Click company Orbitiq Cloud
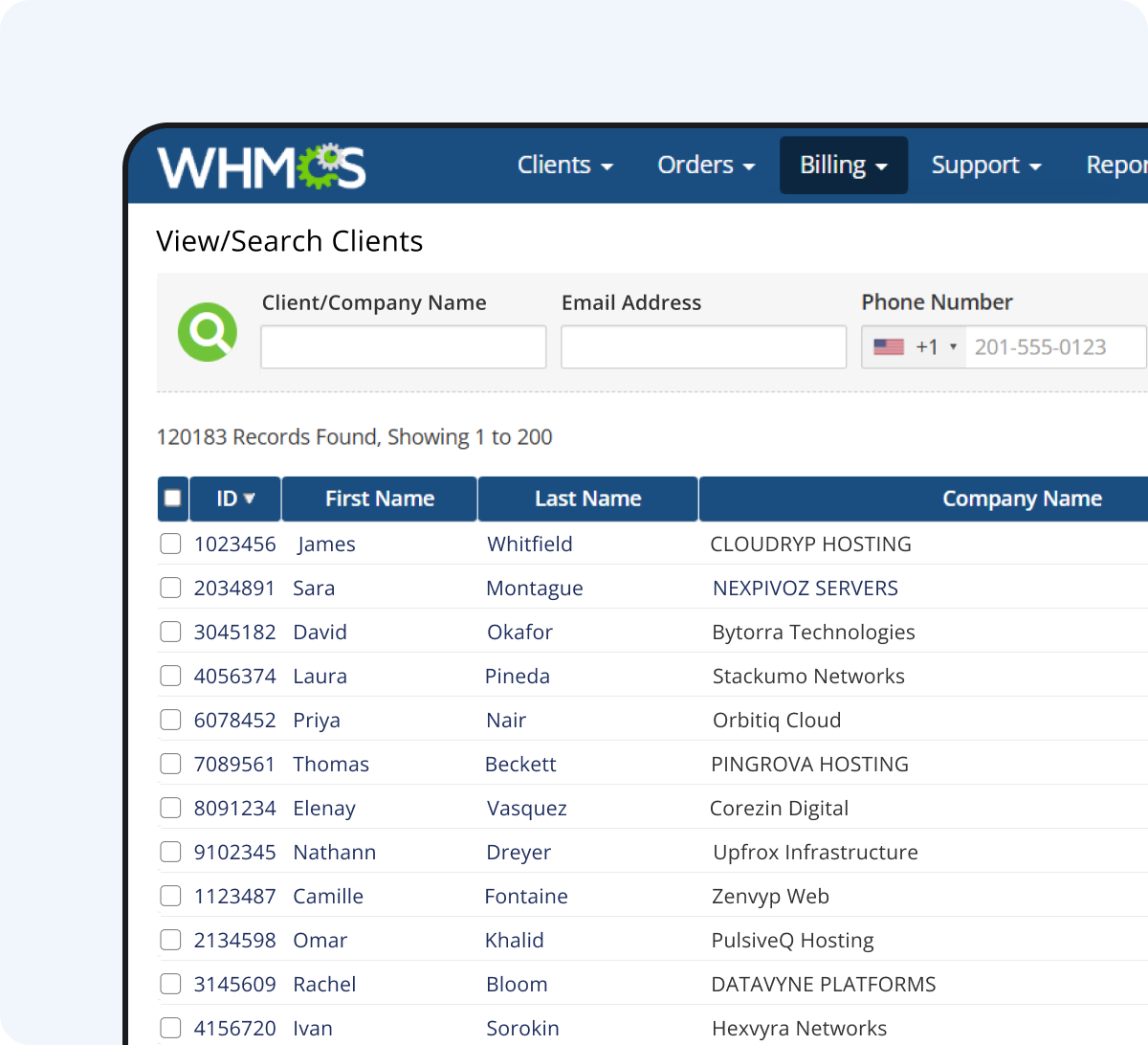The height and width of the screenshot is (1045, 1148). coord(777,720)
